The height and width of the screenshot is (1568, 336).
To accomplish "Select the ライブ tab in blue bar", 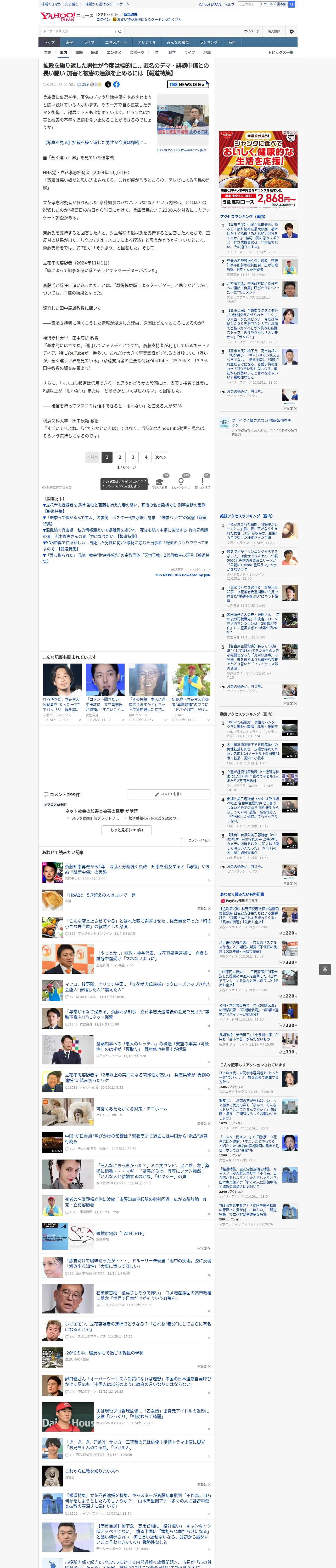I will click(89, 43).
